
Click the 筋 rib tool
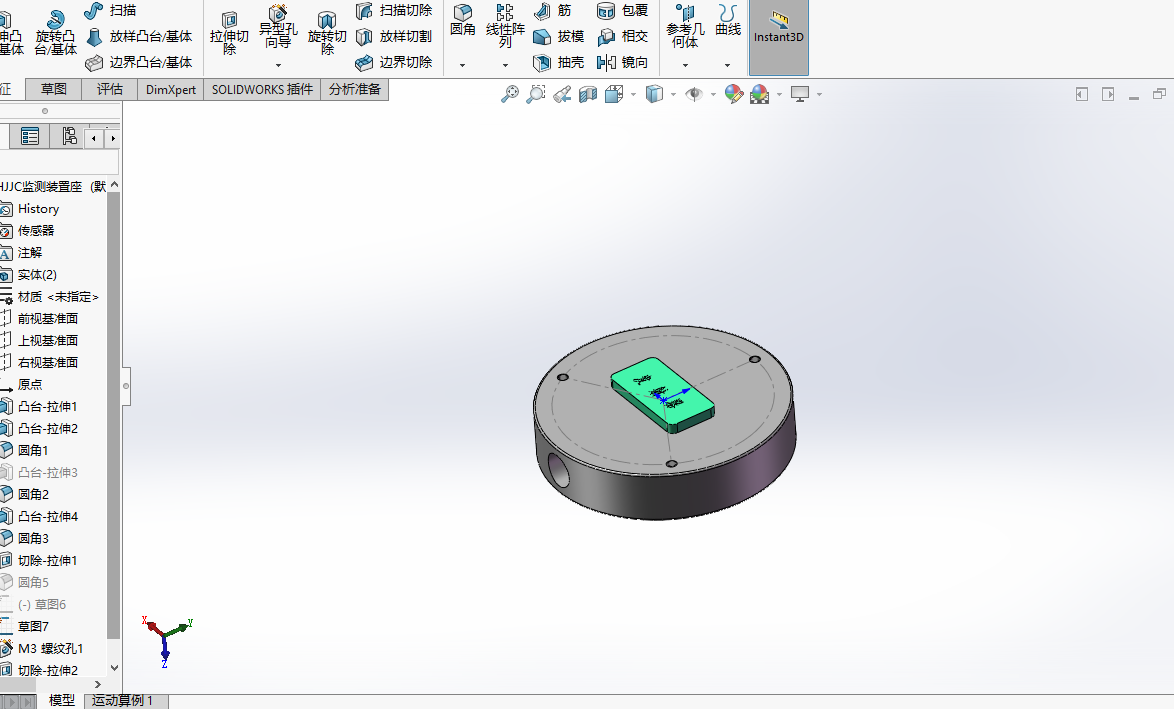point(553,10)
